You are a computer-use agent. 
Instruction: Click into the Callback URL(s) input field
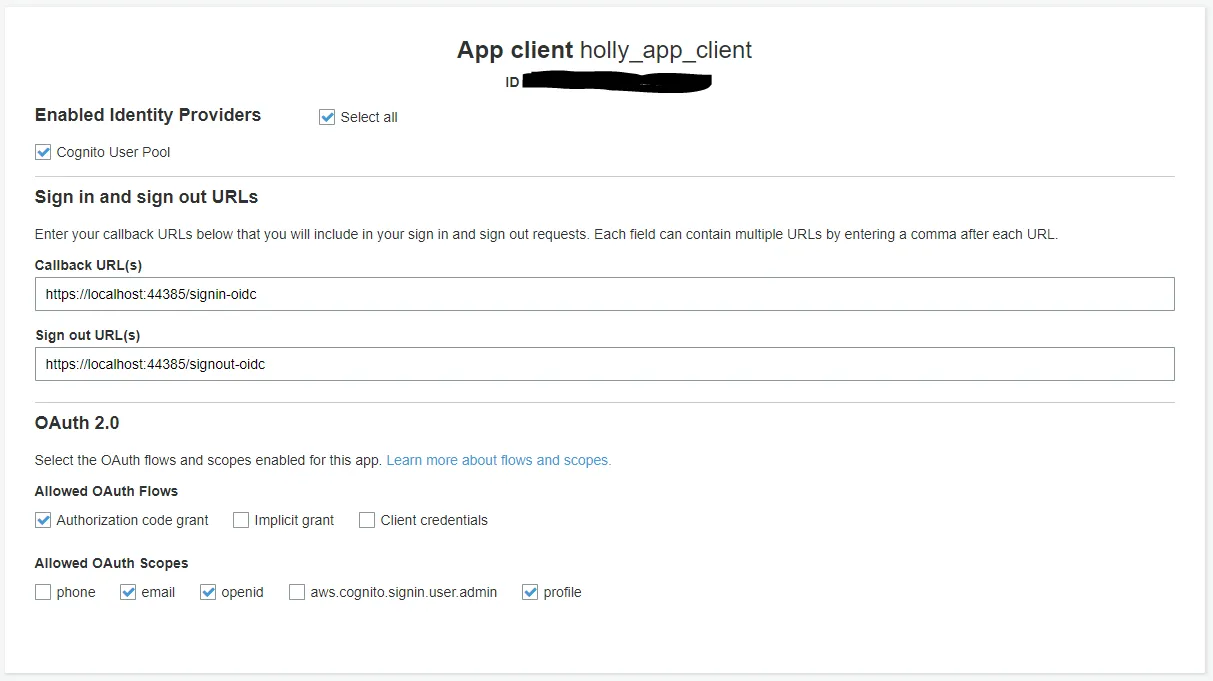click(x=604, y=294)
